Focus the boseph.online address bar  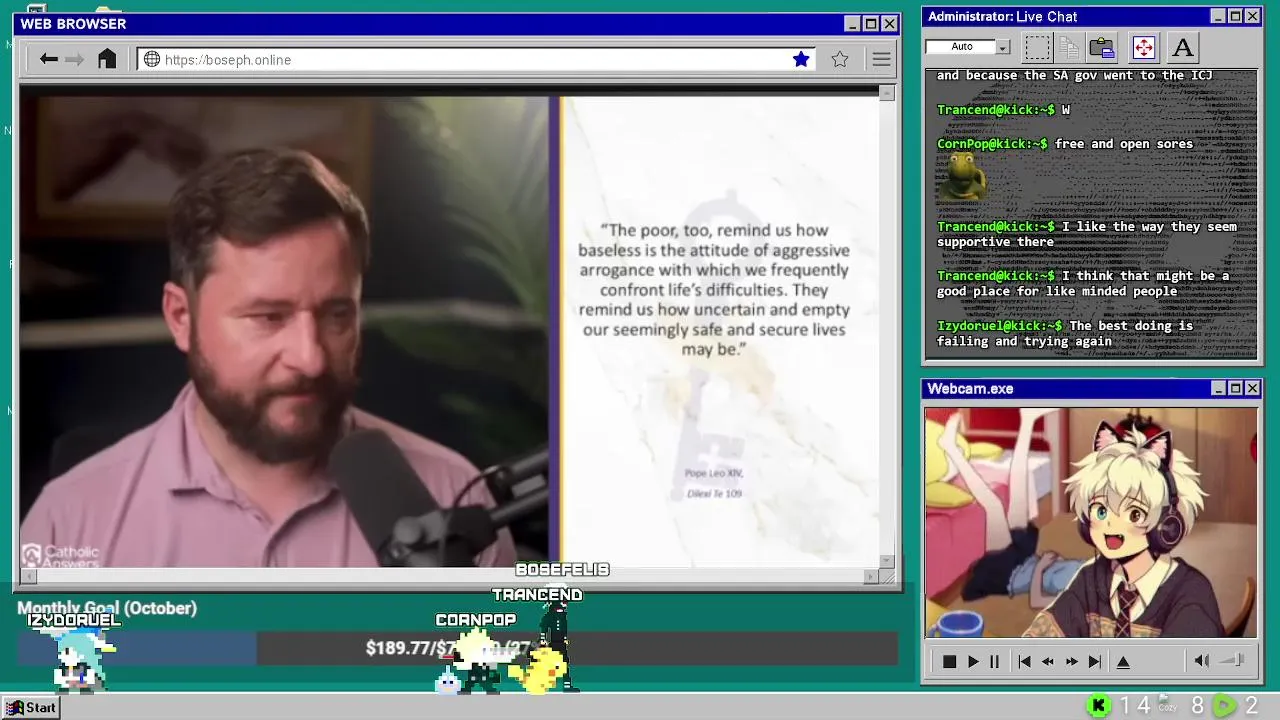476,59
